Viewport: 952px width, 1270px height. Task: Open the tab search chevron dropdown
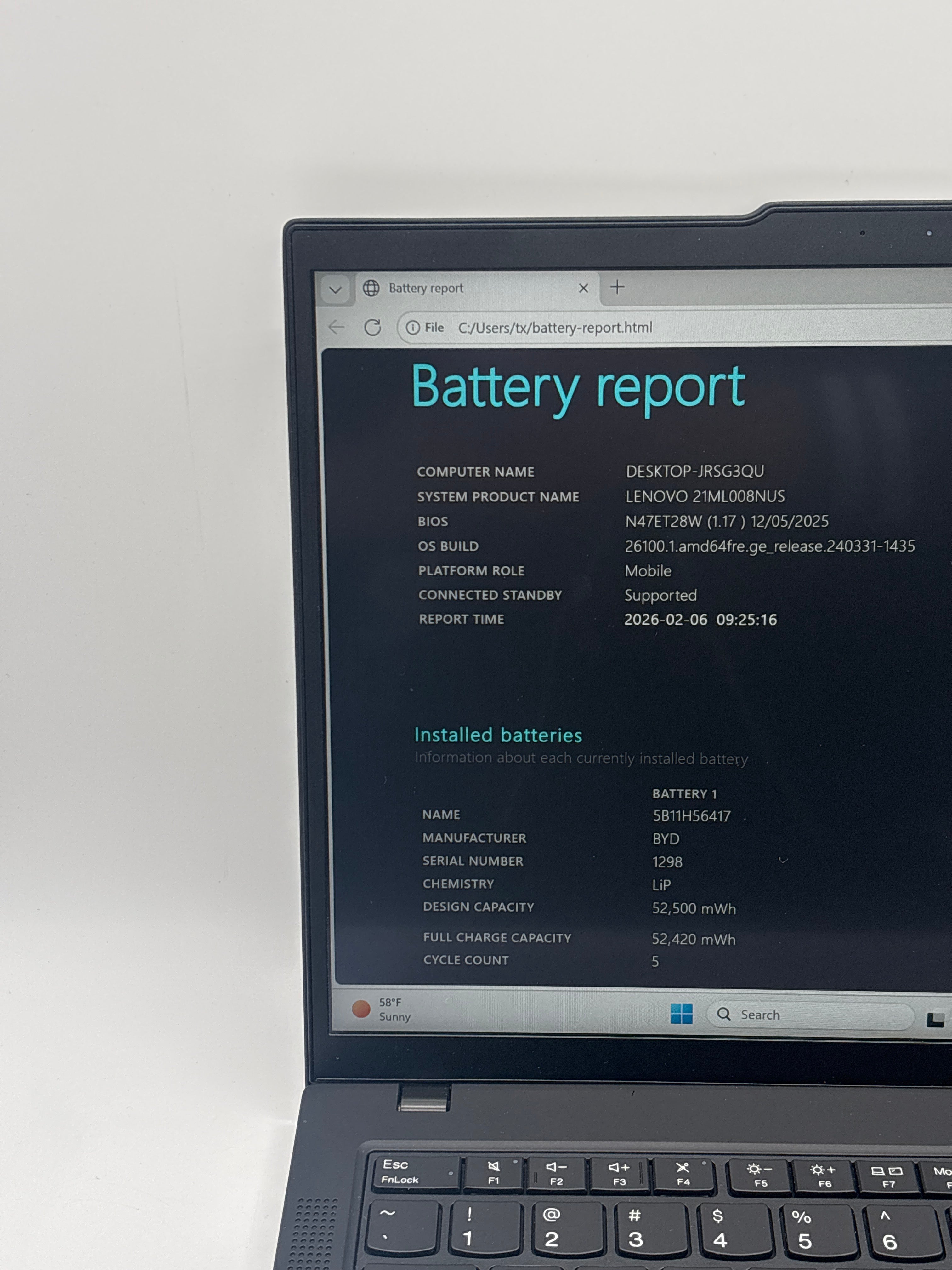[x=335, y=290]
